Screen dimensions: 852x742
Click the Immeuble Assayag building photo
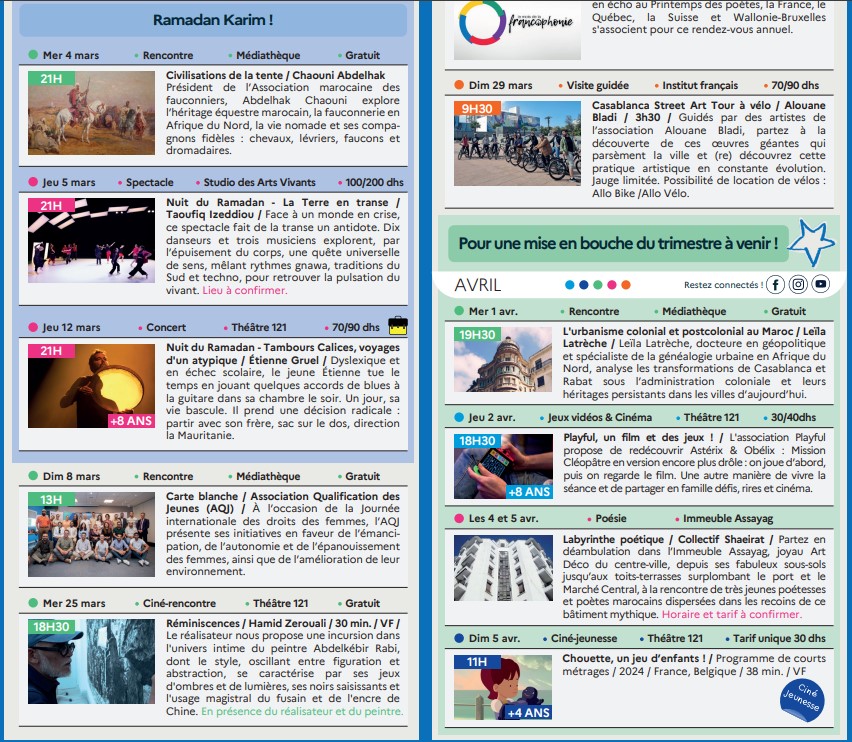point(503,568)
